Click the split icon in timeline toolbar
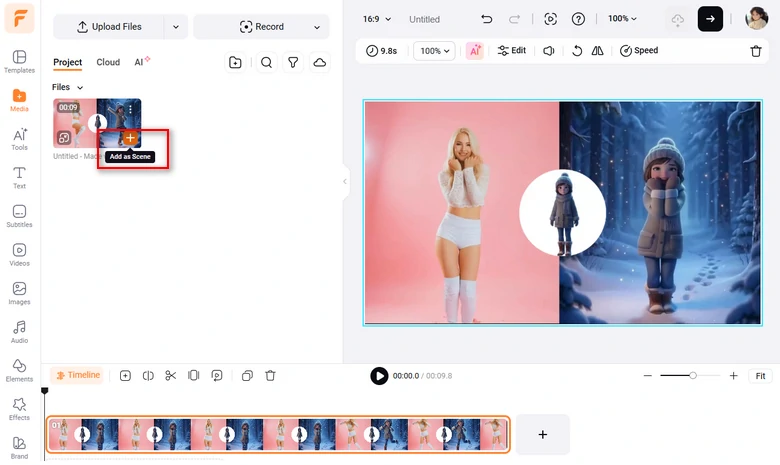Screen dimensions: 780x465 pyautogui.click(x=148, y=376)
